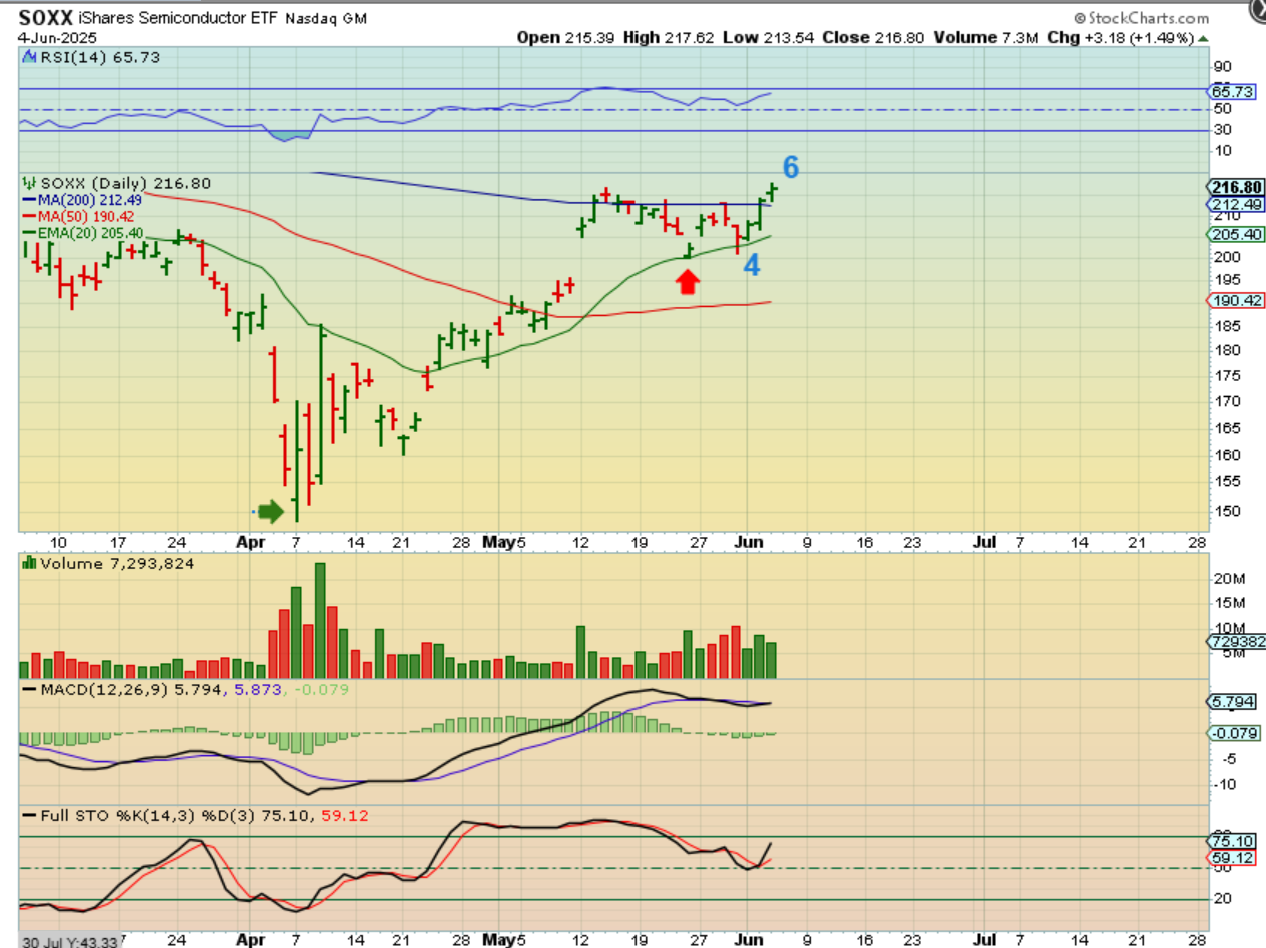This screenshot has height=948, width=1266.
Task: Click the 90 level on the RSI axis
Action: [x=1221, y=67]
